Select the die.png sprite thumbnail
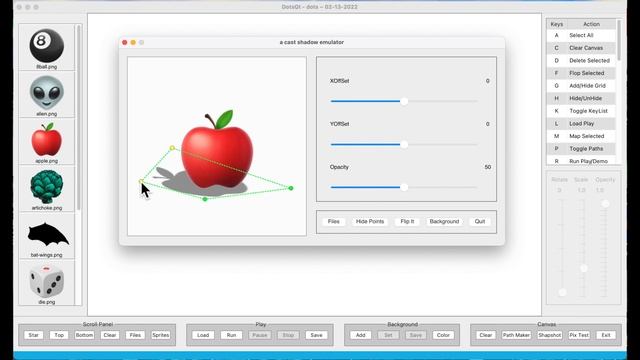 (x=47, y=283)
